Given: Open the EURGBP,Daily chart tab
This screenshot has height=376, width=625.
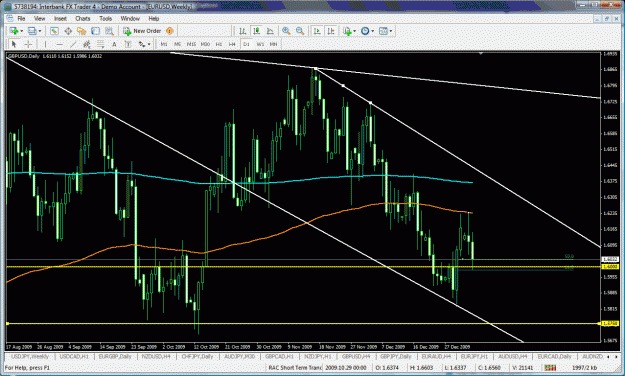Looking at the screenshot, I should pyautogui.click(x=115, y=356).
